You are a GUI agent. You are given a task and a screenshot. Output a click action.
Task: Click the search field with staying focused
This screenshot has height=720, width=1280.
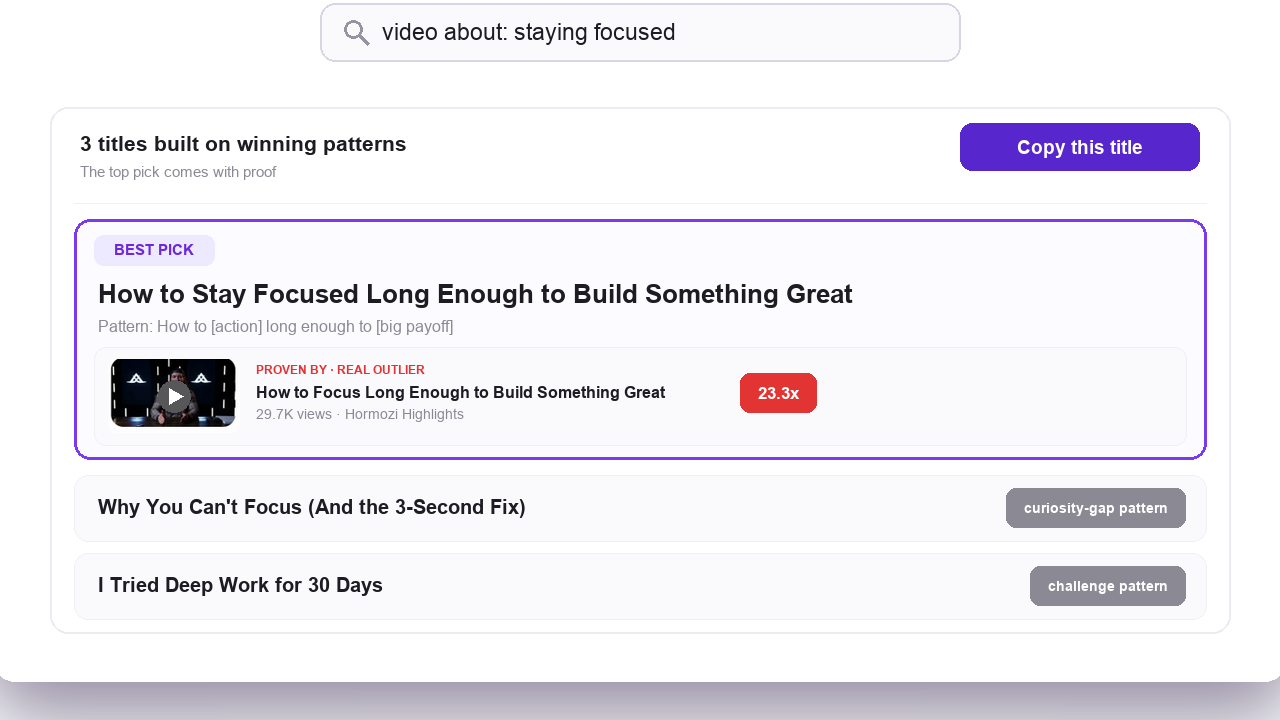click(640, 32)
